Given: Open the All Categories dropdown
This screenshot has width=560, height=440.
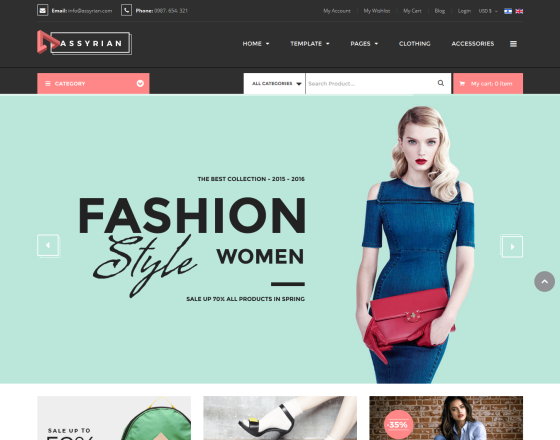Looking at the screenshot, I should pos(274,84).
